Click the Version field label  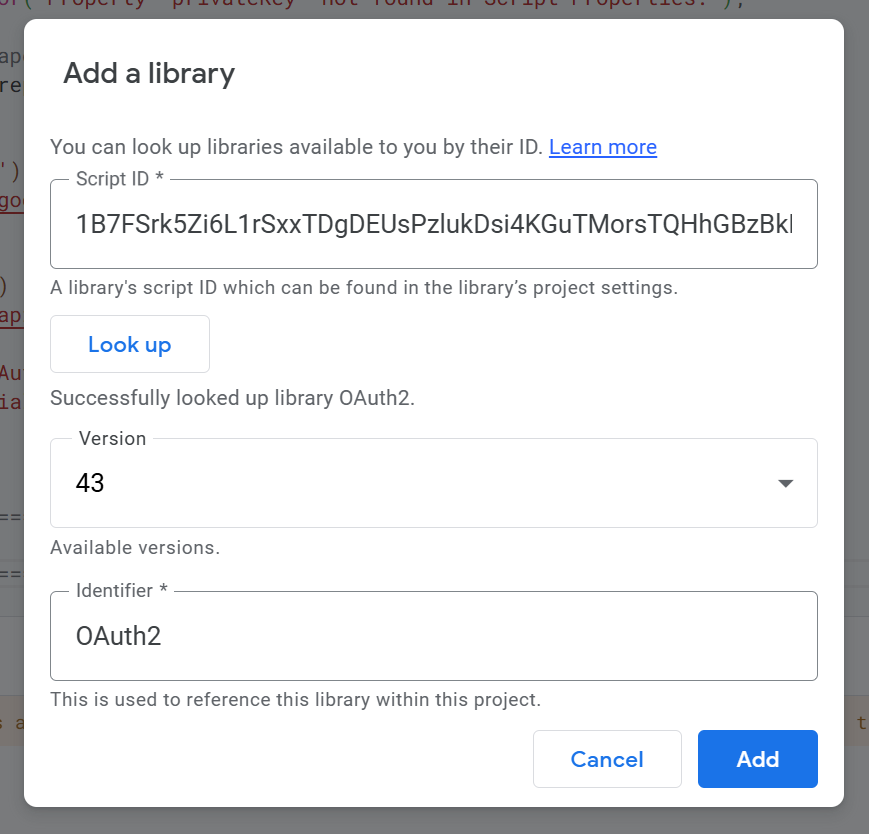click(112, 438)
